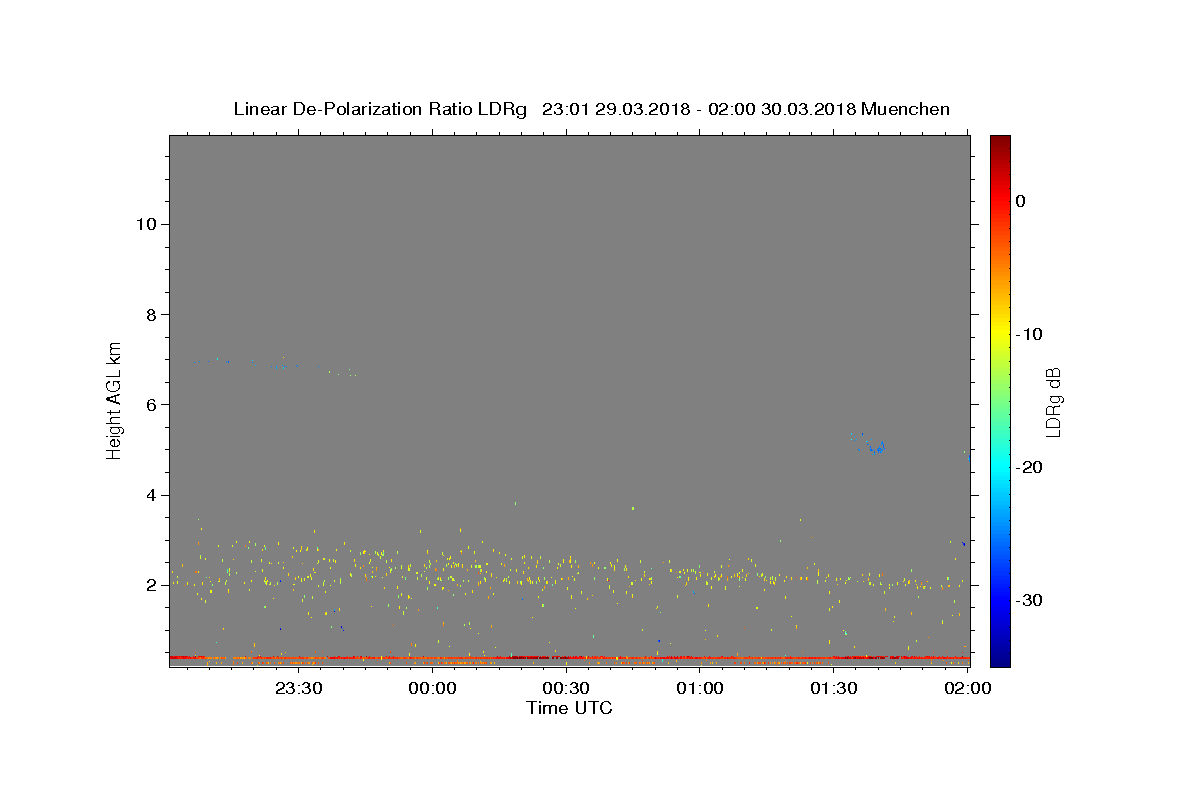Click the '00:00' time tick label
Viewport: 1200px width, 800px height.
(x=433, y=689)
